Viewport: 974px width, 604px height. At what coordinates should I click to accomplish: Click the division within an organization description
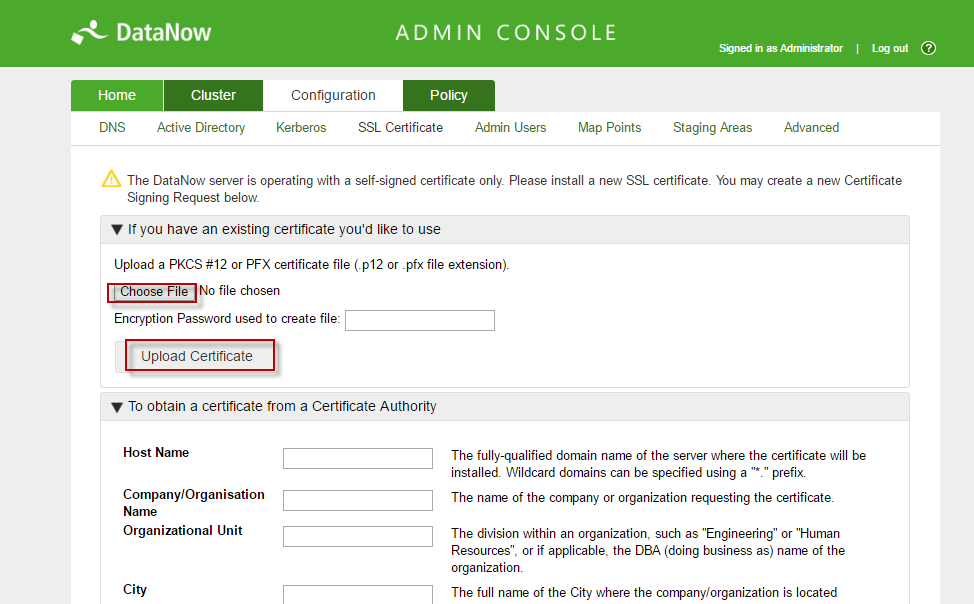648,551
